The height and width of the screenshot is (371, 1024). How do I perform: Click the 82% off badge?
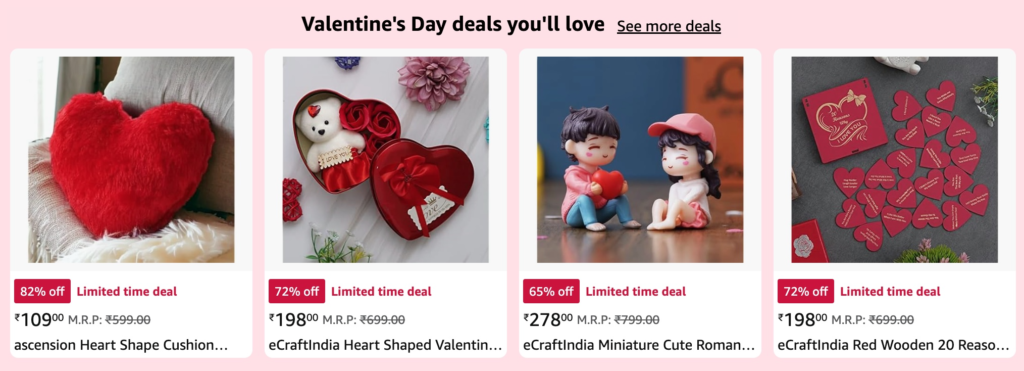tap(42, 291)
